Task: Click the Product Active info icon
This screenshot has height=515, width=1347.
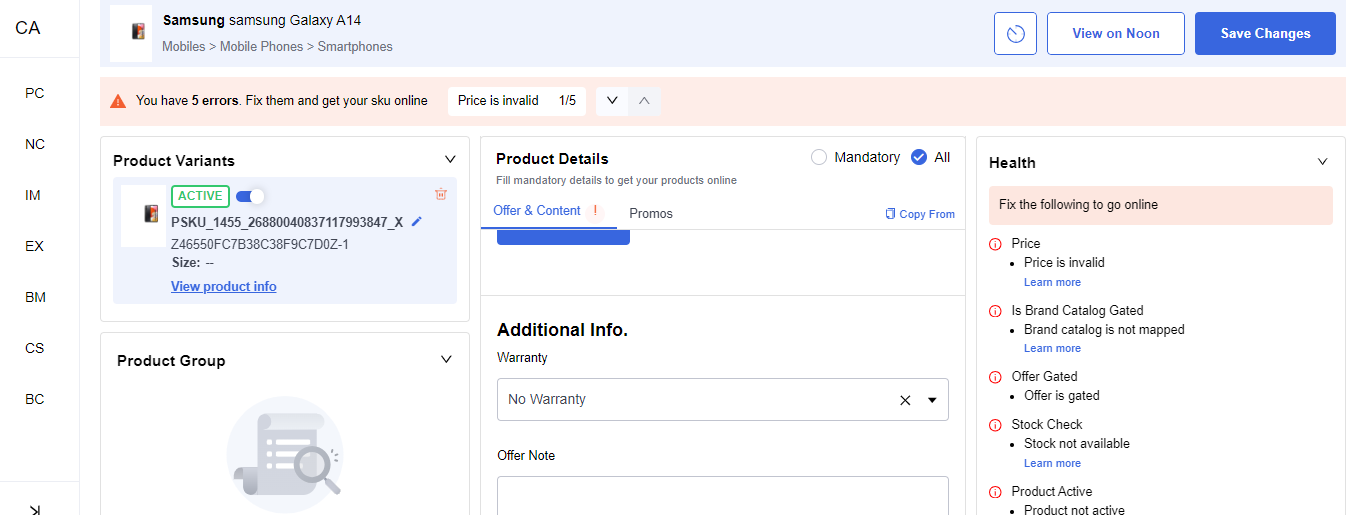Action: click(x=995, y=492)
